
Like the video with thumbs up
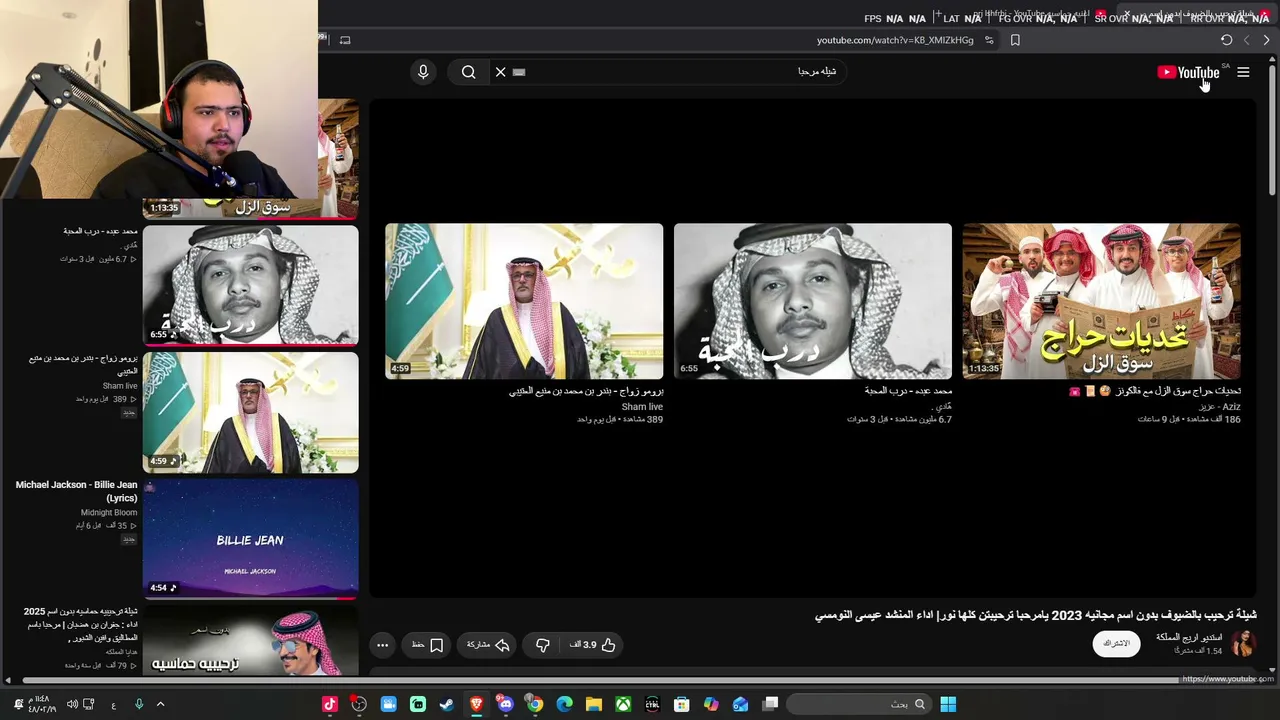click(x=598, y=645)
